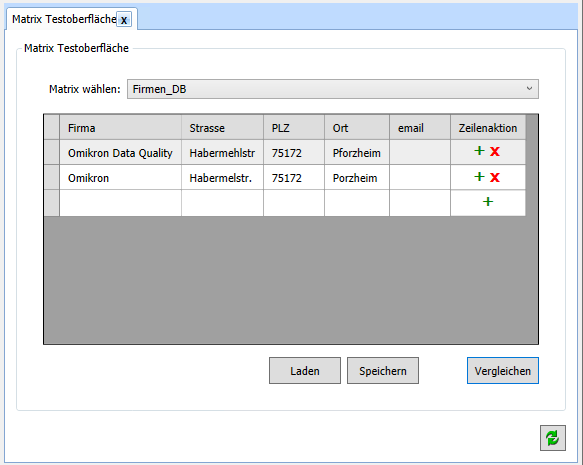Close the Matrix Testoberfläche tab
The image size is (583, 465).
point(124,19)
